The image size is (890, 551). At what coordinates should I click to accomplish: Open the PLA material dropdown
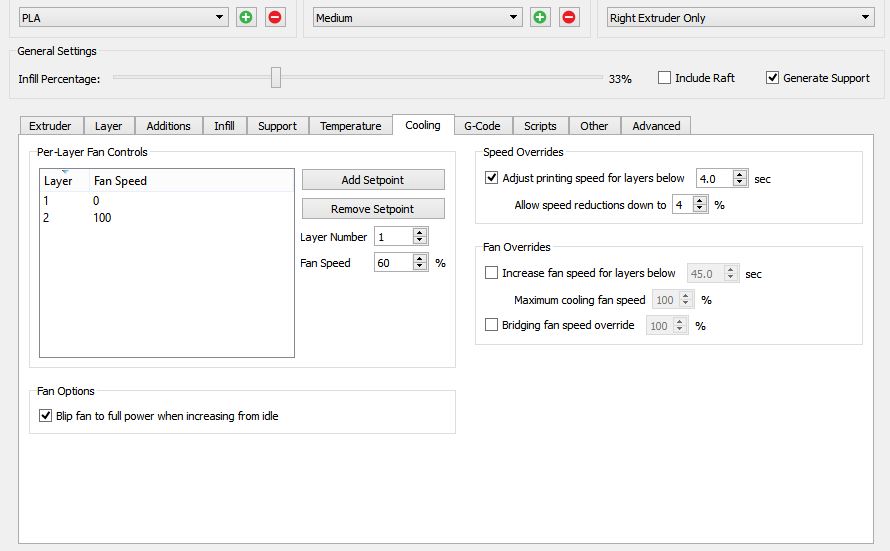tap(124, 17)
